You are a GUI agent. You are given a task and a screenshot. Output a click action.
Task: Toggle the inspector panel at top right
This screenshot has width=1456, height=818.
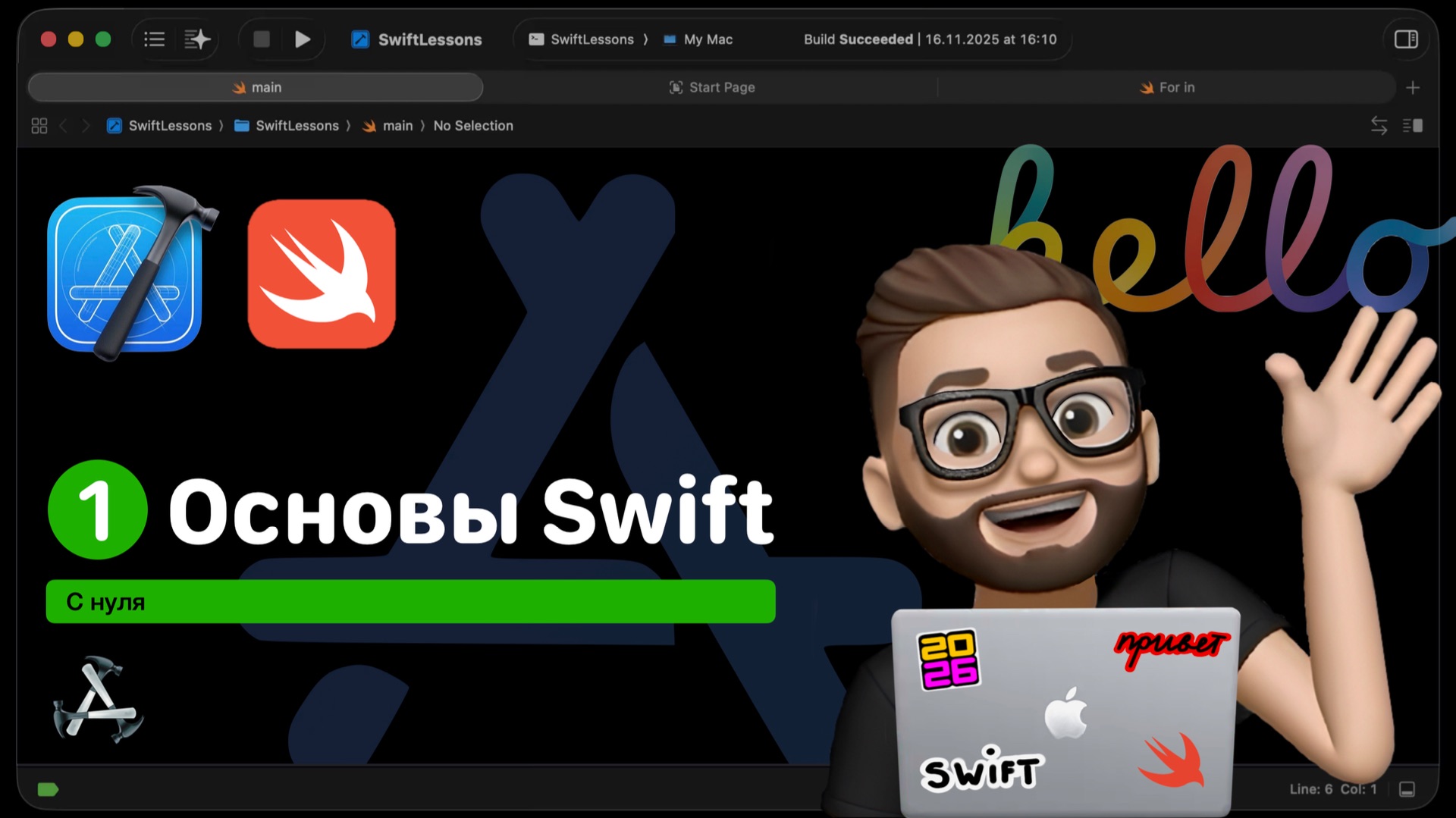1406,39
